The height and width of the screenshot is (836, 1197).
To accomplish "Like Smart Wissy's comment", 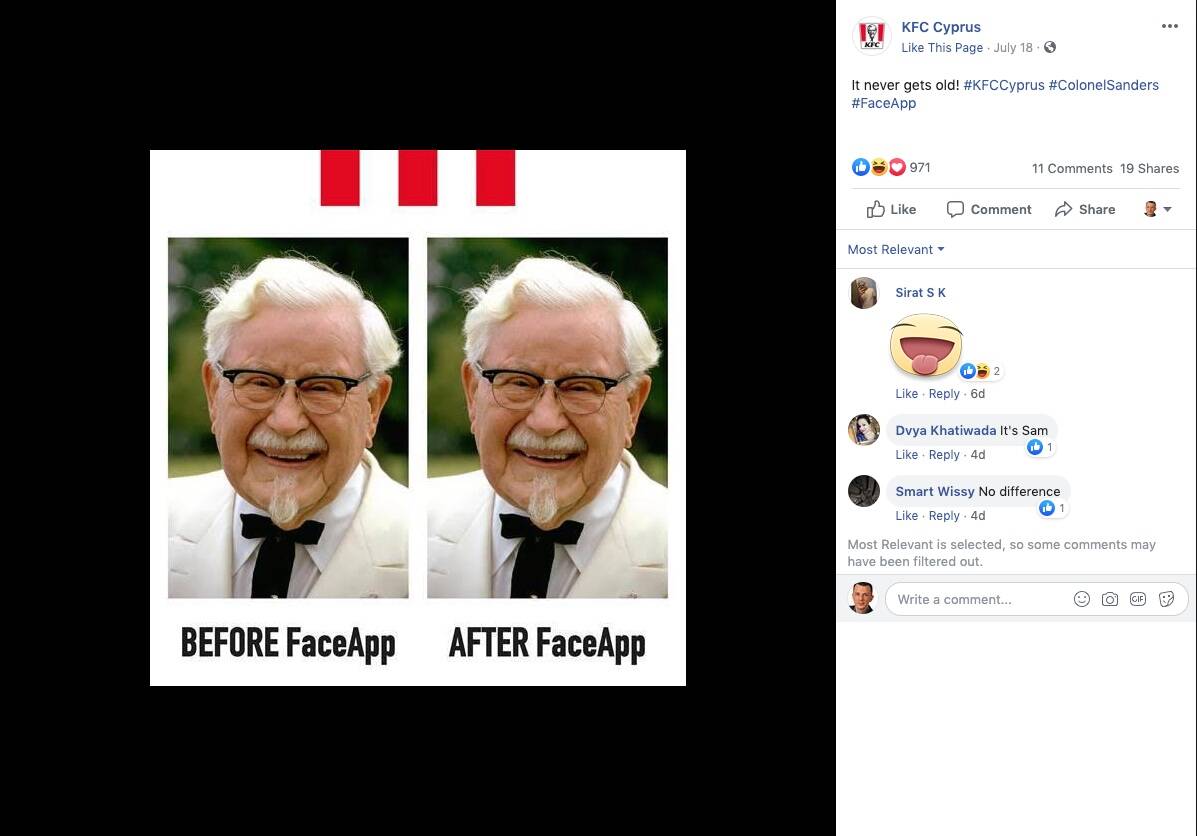I will pyautogui.click(x=906, y=516).
